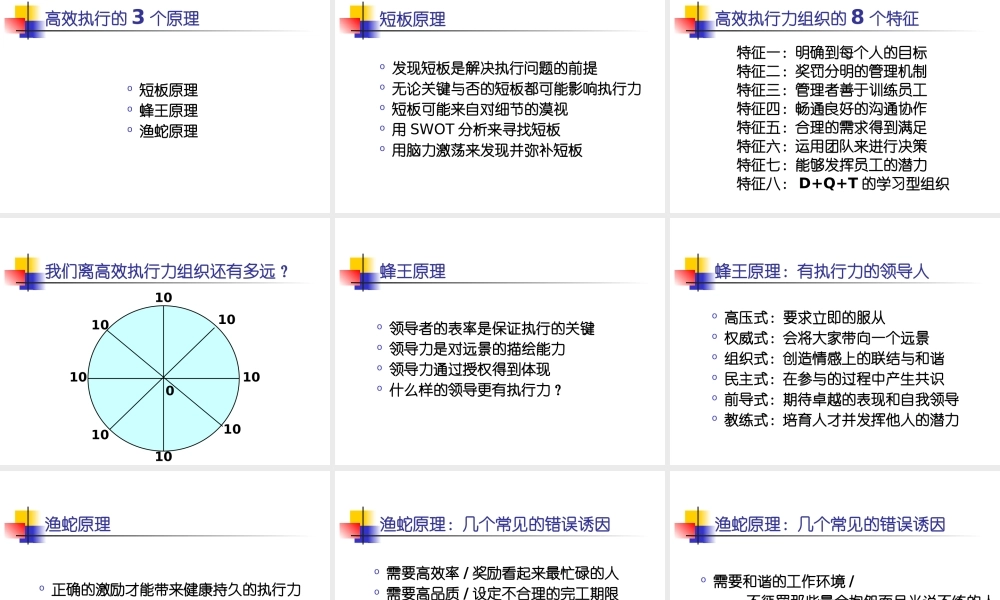
Task: Select the bullet '组织式：创造情感上的联结与和谐'
Action: 834,358
